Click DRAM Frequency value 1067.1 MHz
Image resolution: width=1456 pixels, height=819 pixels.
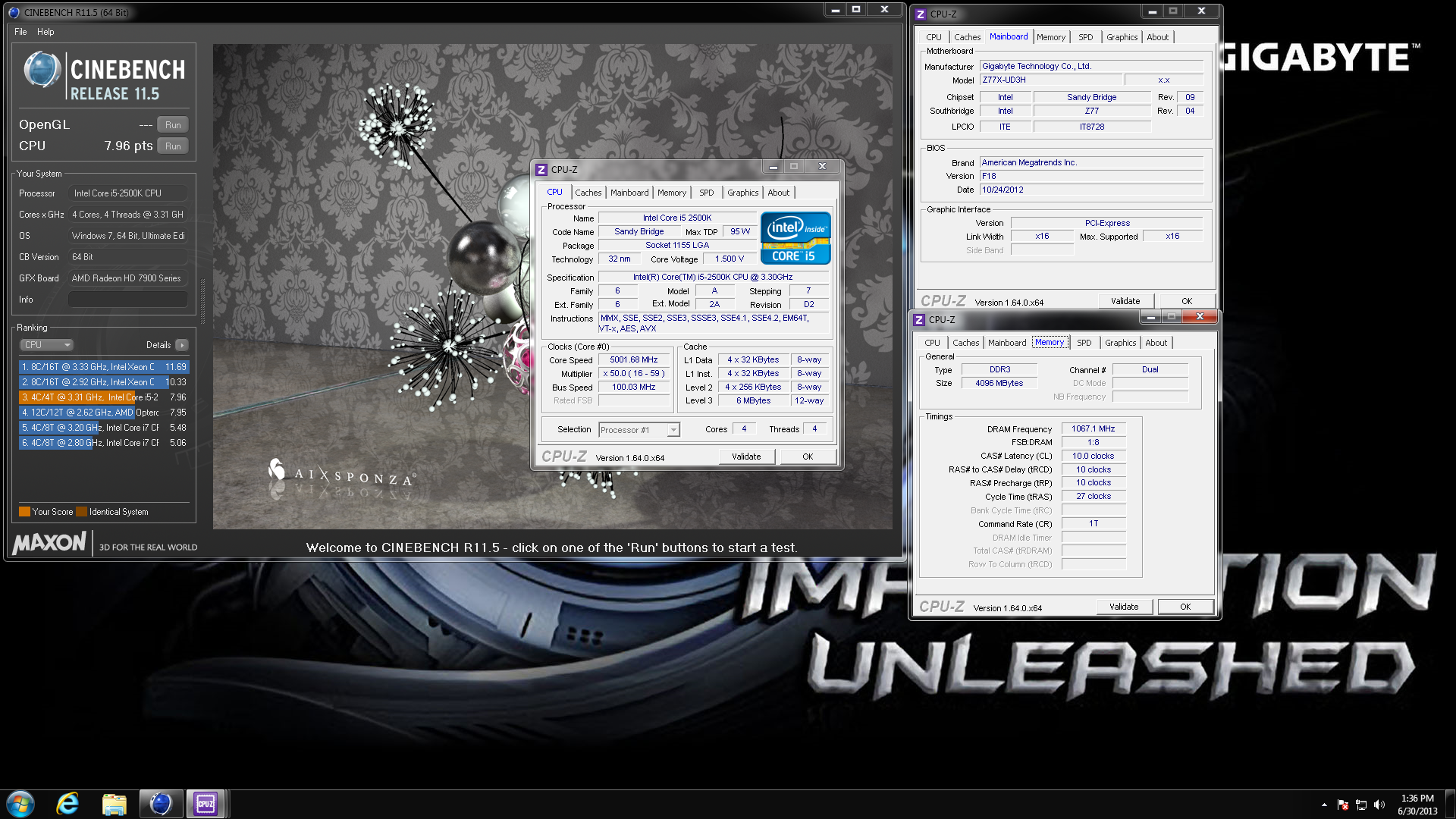coord(1093,429)
